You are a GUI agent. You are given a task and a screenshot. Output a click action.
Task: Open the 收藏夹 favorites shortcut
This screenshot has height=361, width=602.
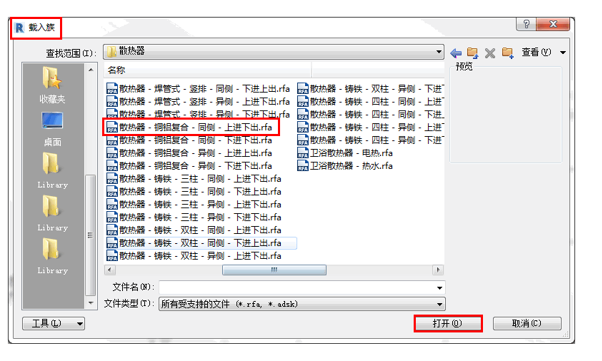click(x=52, y=84)
